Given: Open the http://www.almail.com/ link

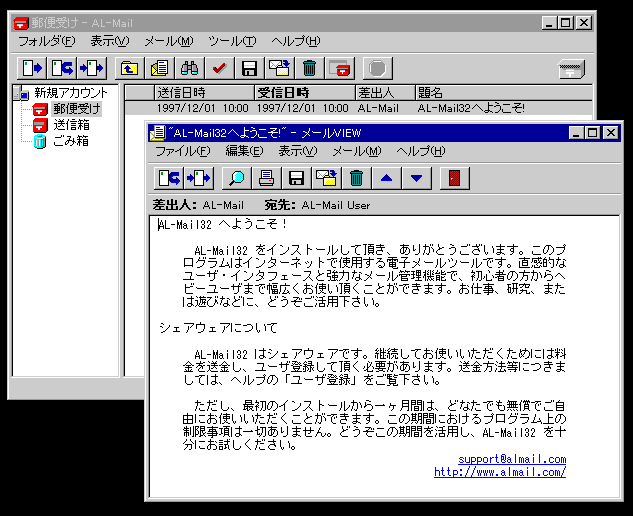Looking at the screenshot, I should click(x=500, y=472).
